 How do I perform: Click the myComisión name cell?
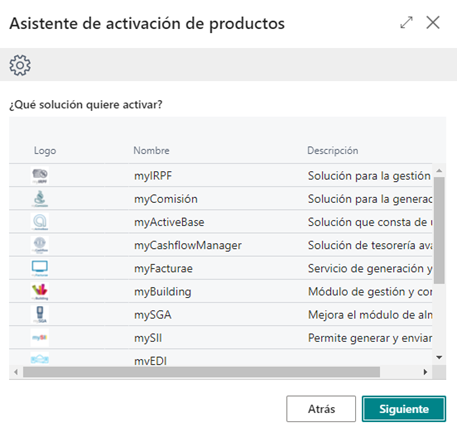point(166,199)
